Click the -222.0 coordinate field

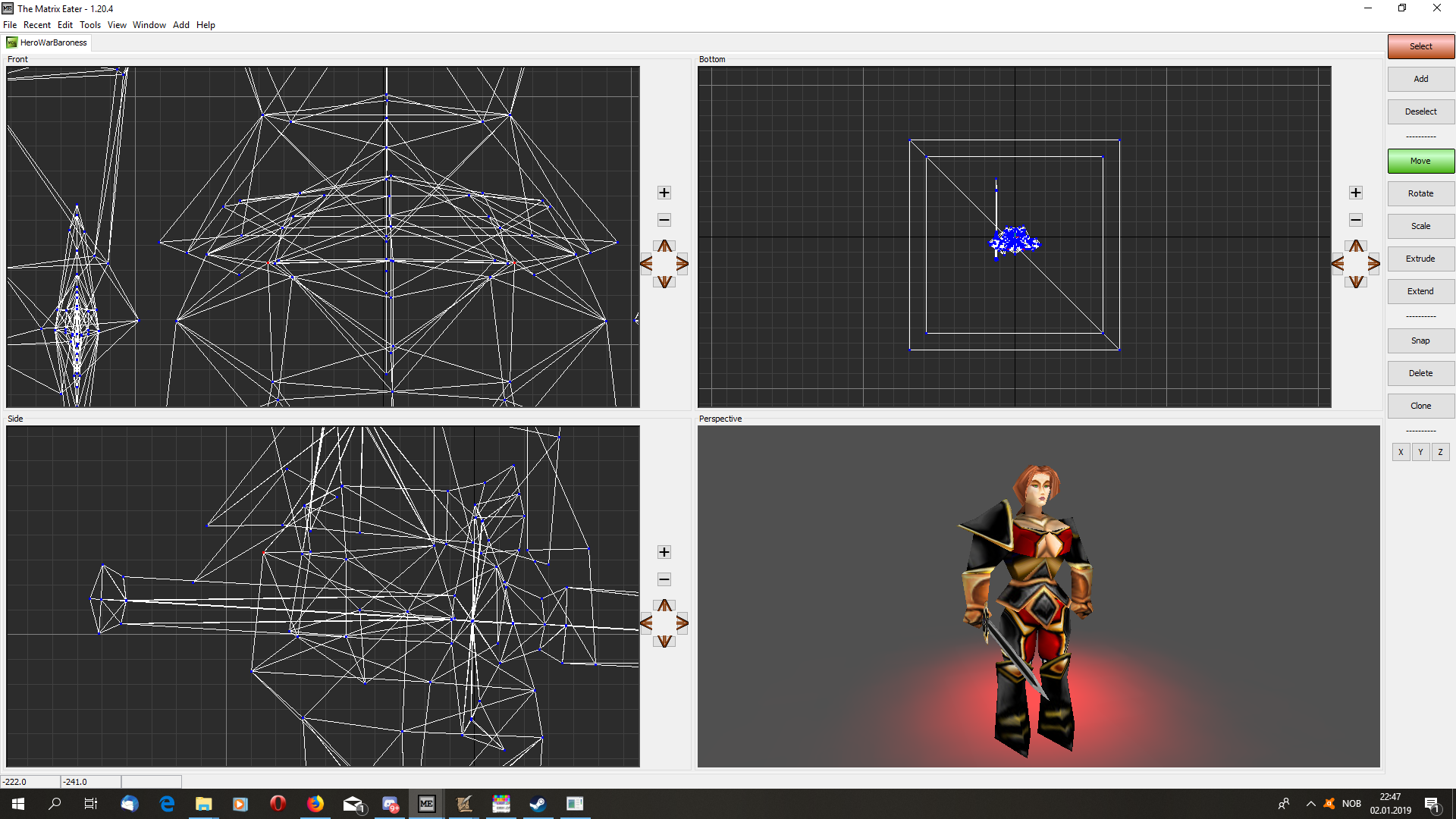[30, 782]
